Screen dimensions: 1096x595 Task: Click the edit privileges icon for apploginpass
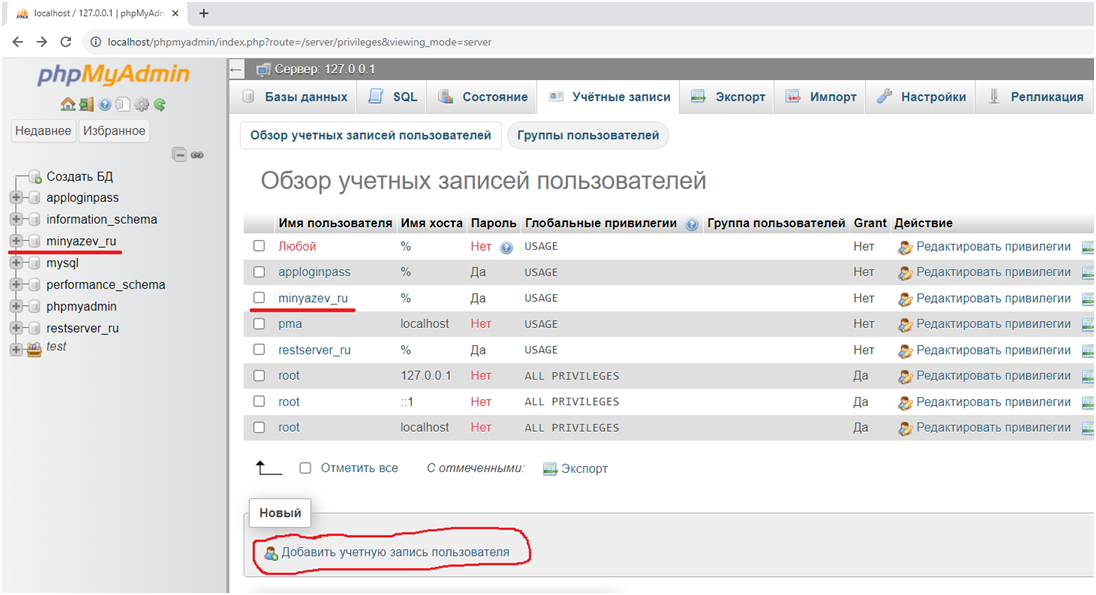(x=905, y=273)
